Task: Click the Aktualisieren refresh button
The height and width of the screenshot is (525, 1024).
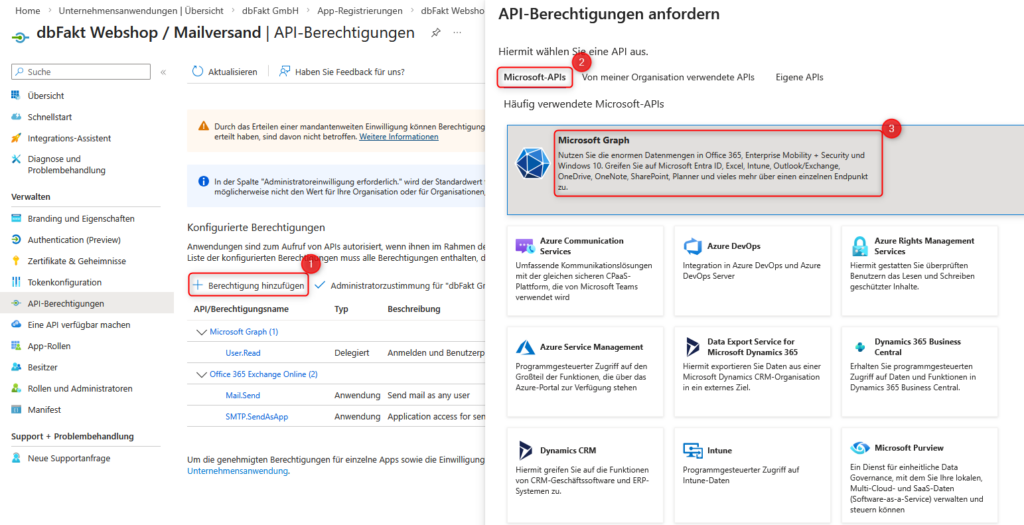Action: (224, 72)
